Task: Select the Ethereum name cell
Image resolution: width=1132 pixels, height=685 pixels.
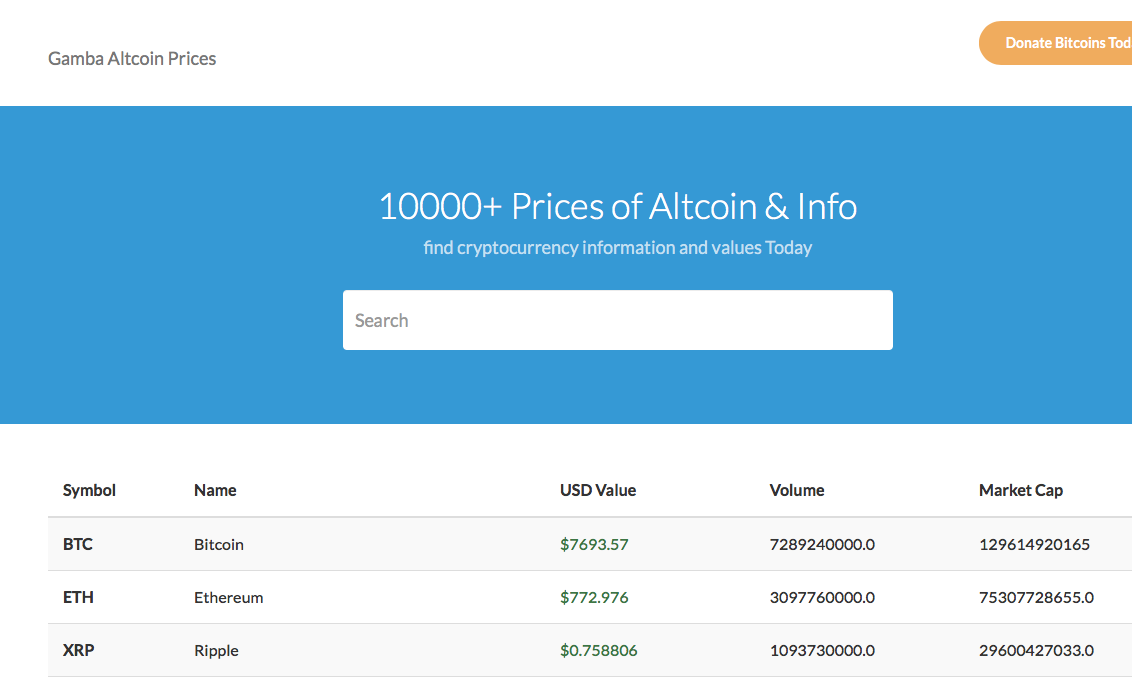Action: click(229, 598)
